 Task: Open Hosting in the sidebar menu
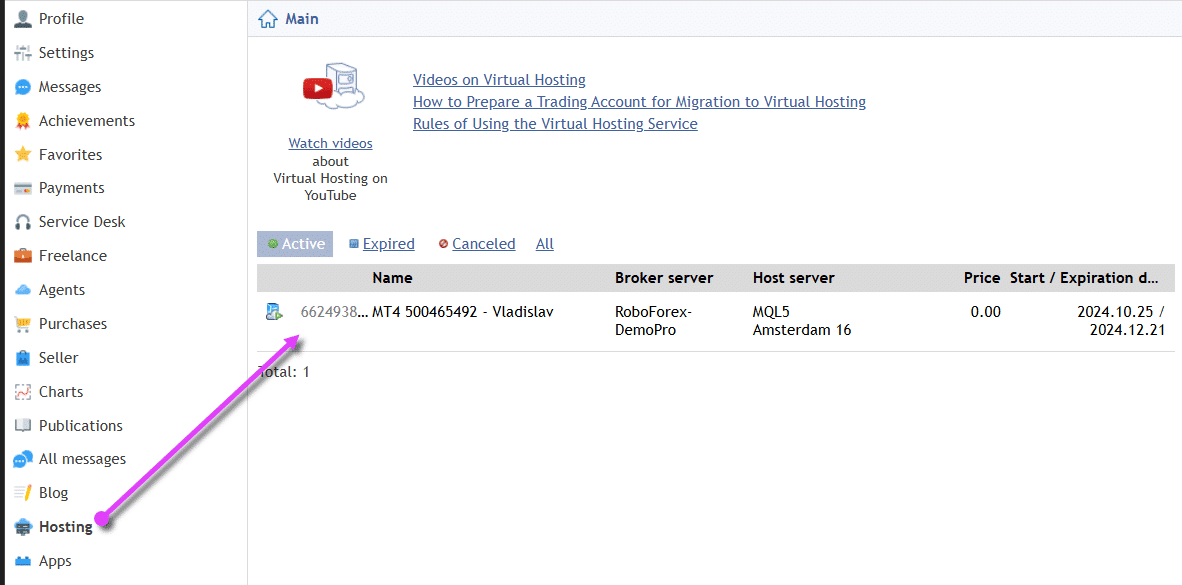(65, 527)
